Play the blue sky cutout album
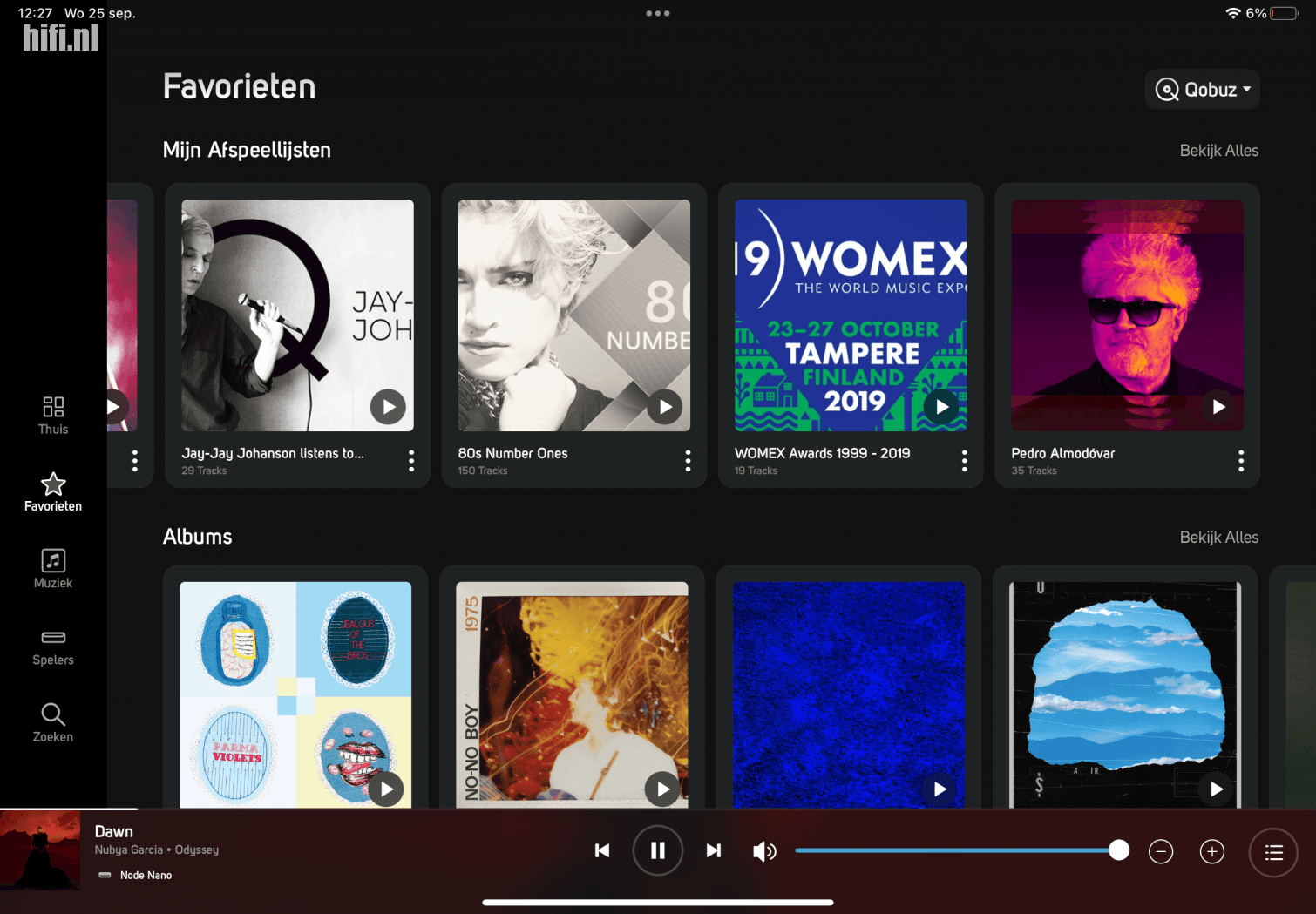Screen dimensions: 1316x914 pos(1216,789)
